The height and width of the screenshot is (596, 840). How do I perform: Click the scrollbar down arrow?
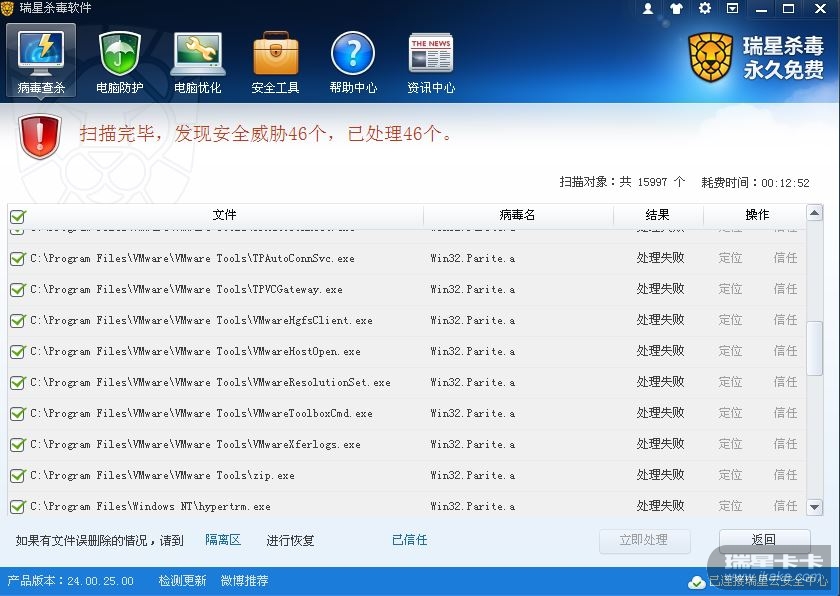coord(814,507)
